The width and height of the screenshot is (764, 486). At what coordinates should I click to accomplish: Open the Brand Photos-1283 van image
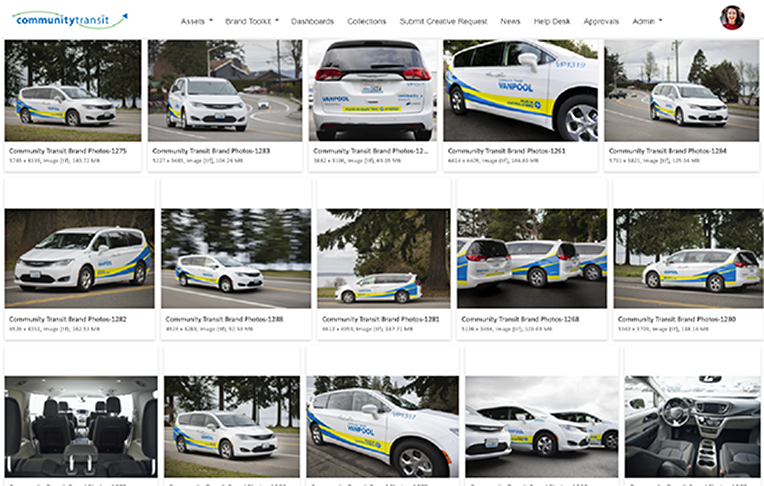point(225,91)
